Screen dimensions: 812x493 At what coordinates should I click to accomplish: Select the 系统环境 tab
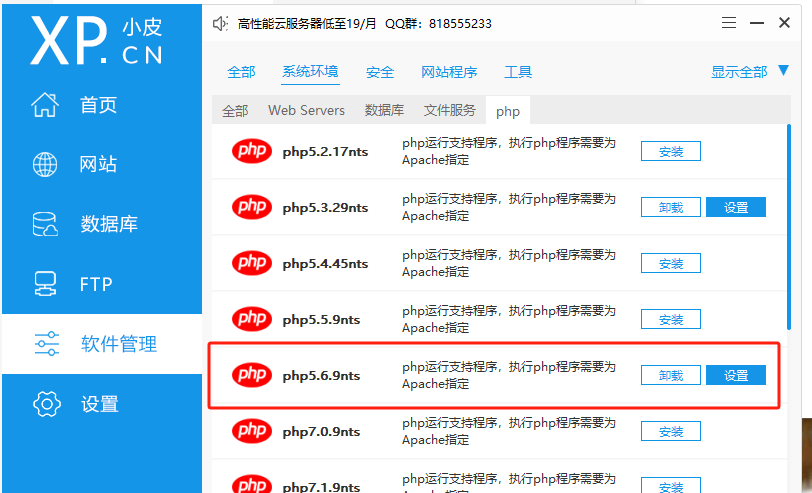pos(310,71)
